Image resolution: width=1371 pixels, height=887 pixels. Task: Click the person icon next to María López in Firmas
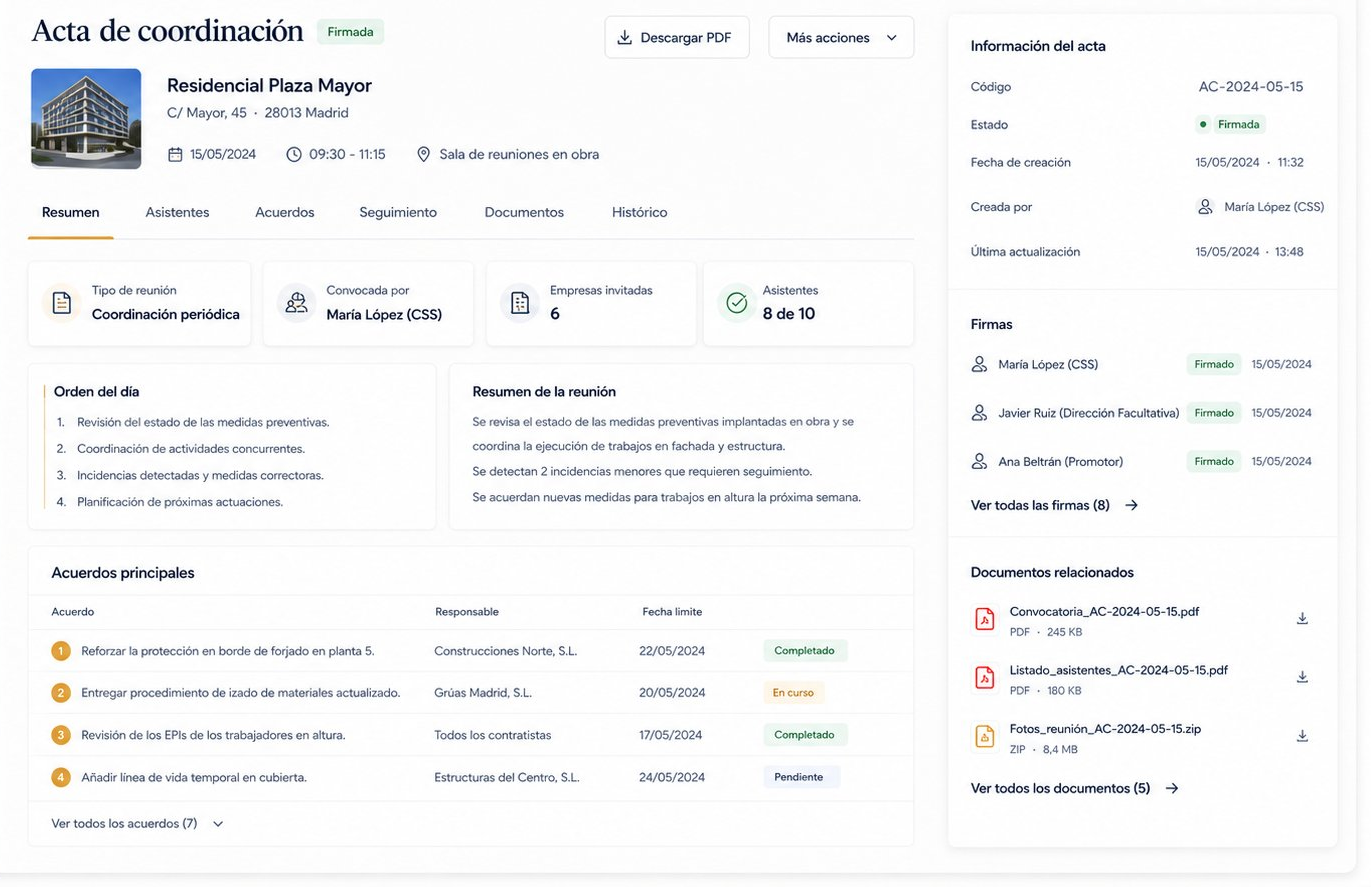980,364
